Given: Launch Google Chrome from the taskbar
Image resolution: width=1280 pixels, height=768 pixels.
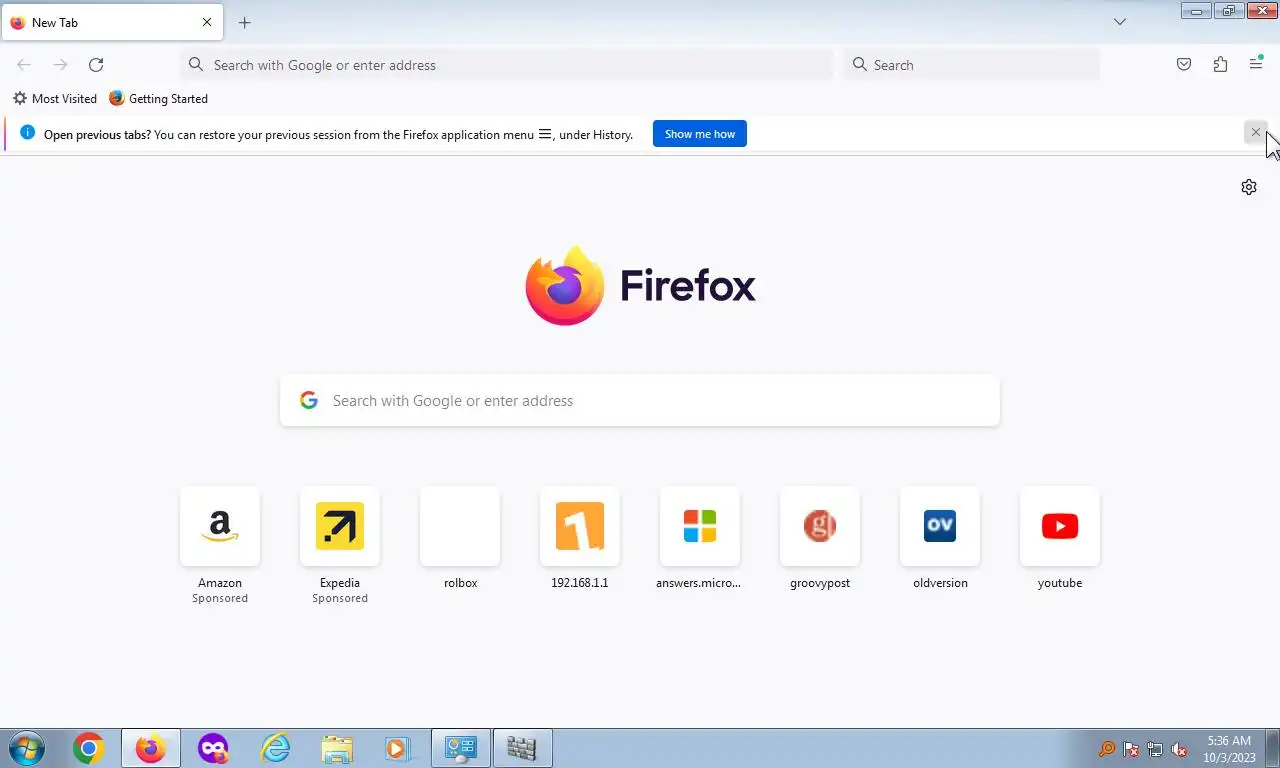Looking at the screenshot, I should pyautogui.click(x=88, y=748).
